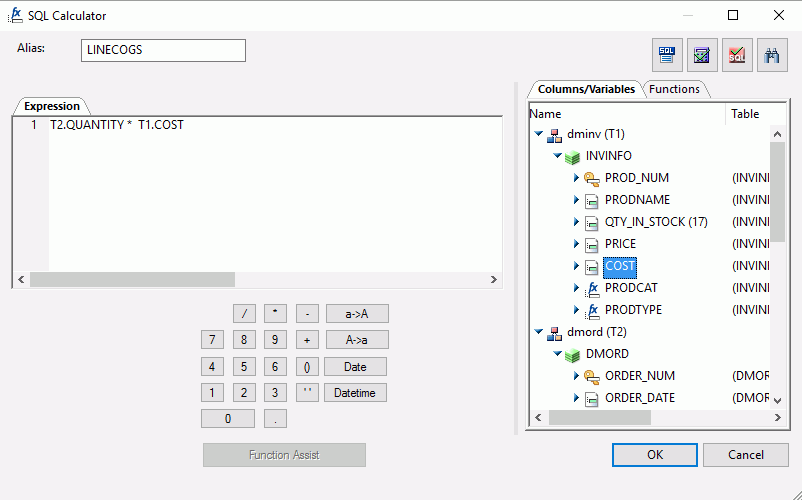Click the column tree horizontal scrollbar thumb
The height and width of the screenshot is (500, 802).
[x=599, y=418]
